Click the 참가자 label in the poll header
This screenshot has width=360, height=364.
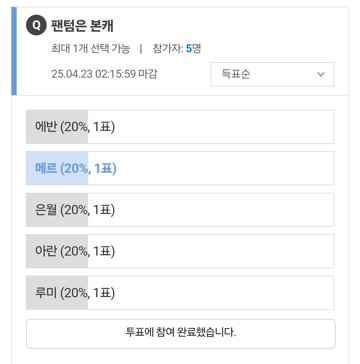(167, 49)
